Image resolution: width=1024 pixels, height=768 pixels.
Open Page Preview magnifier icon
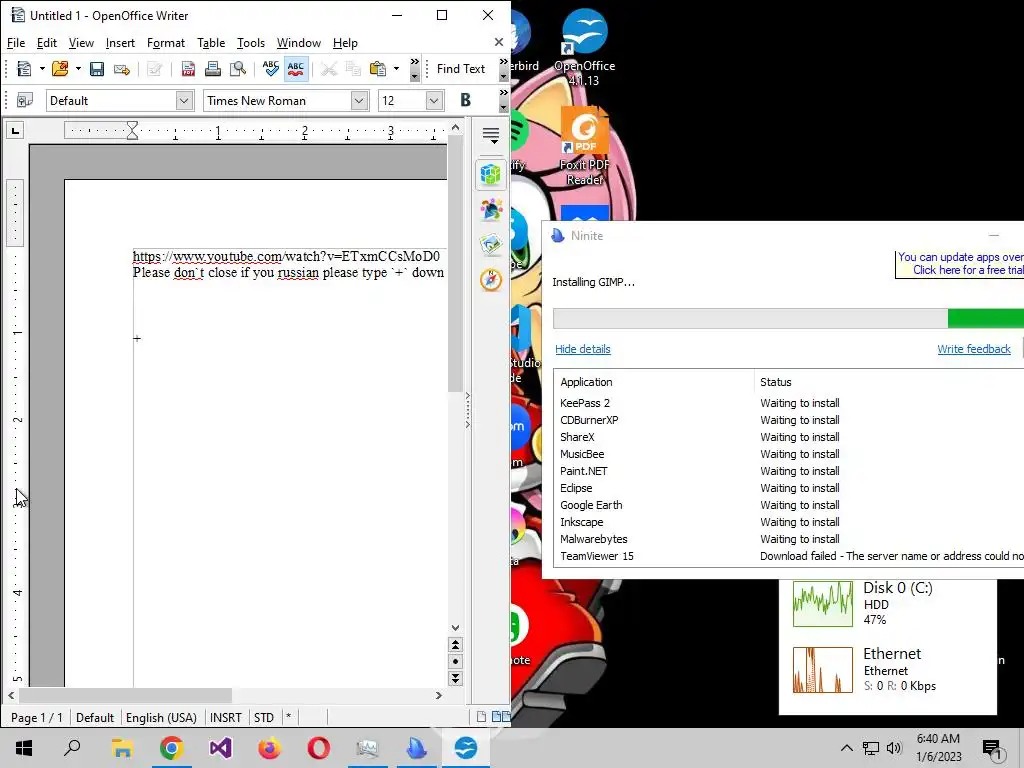pos(238,69)
